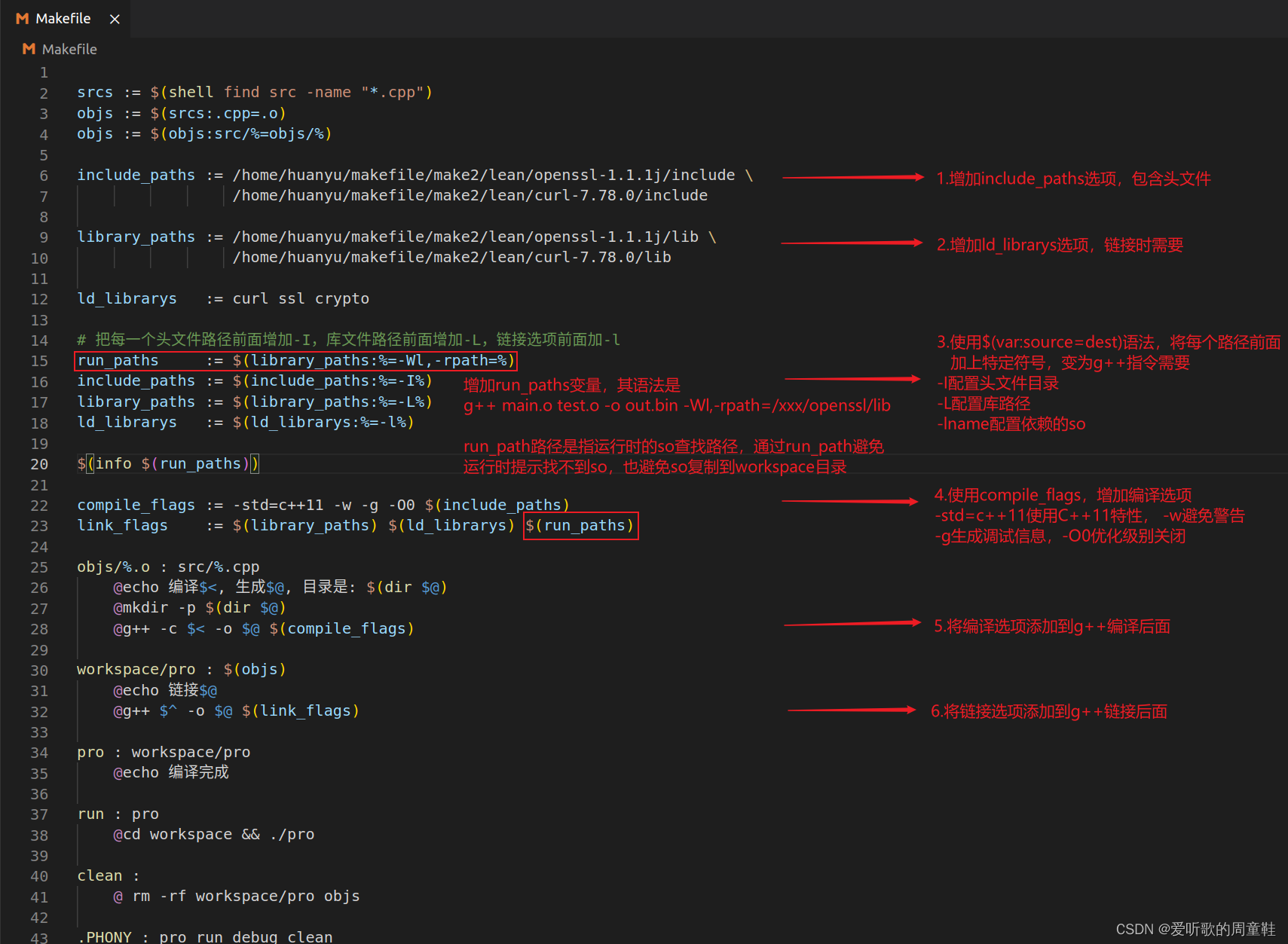This screenshot has width=1288, height=944.
Task: Click the Makefile breadcrumb label
Action: click(69, 49)
